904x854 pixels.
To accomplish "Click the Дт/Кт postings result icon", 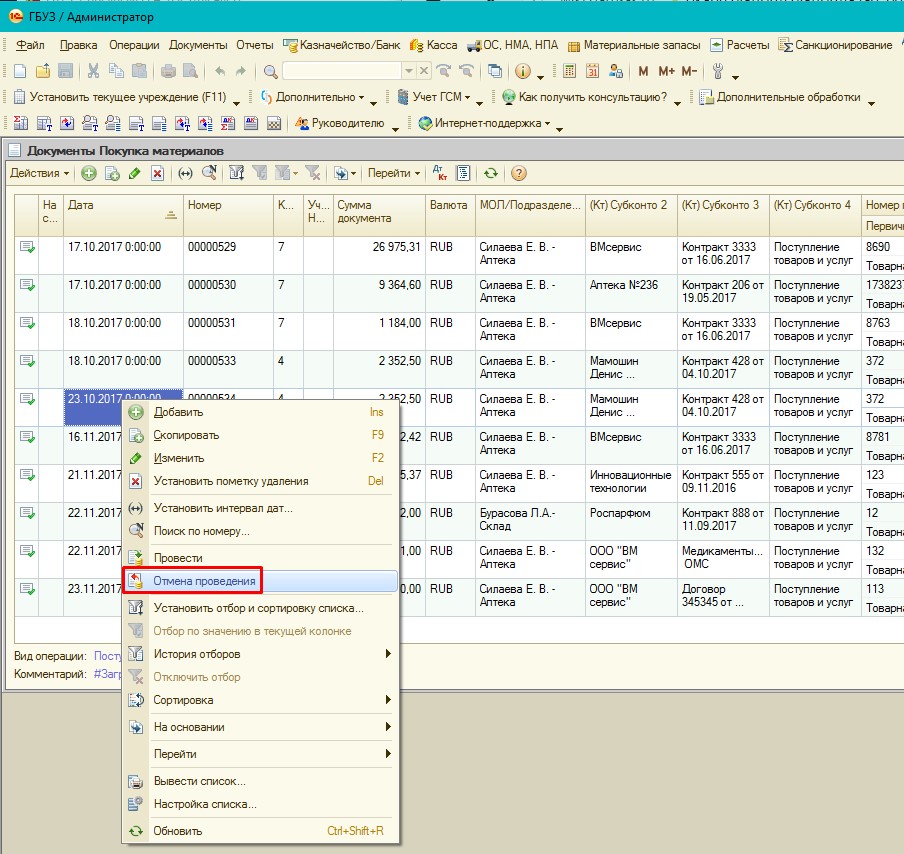I will [x=439, y=173].
